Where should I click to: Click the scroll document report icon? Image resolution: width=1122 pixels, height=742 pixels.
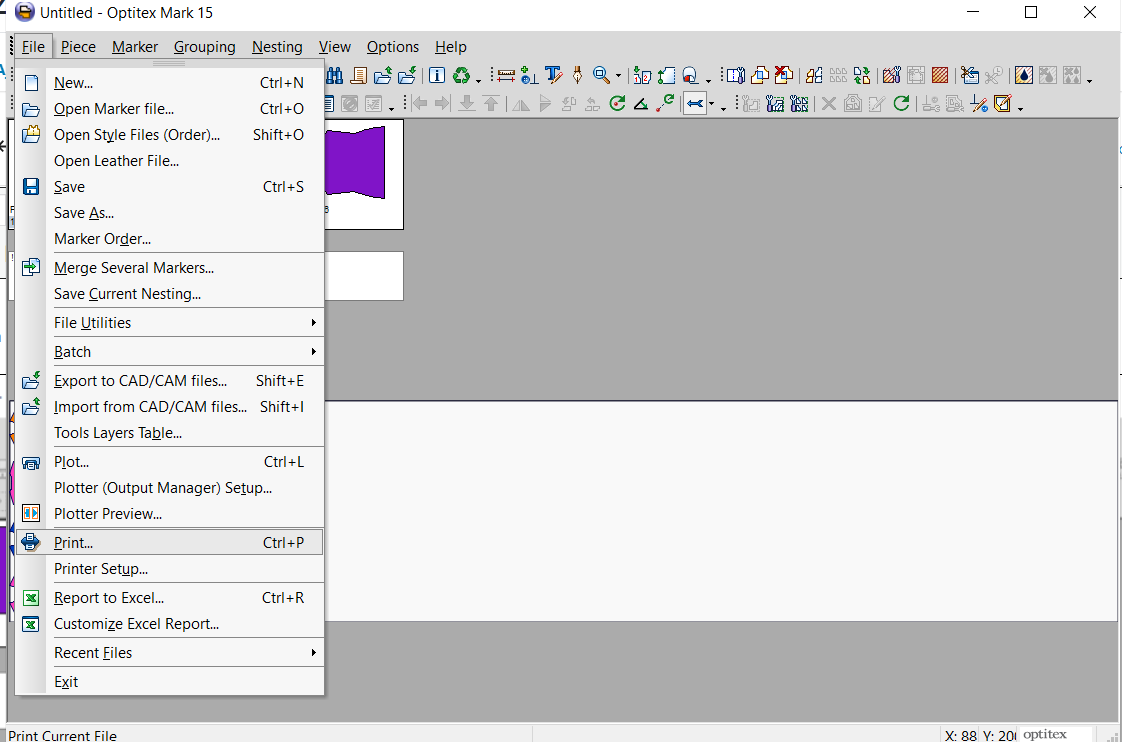coord(359,75)
